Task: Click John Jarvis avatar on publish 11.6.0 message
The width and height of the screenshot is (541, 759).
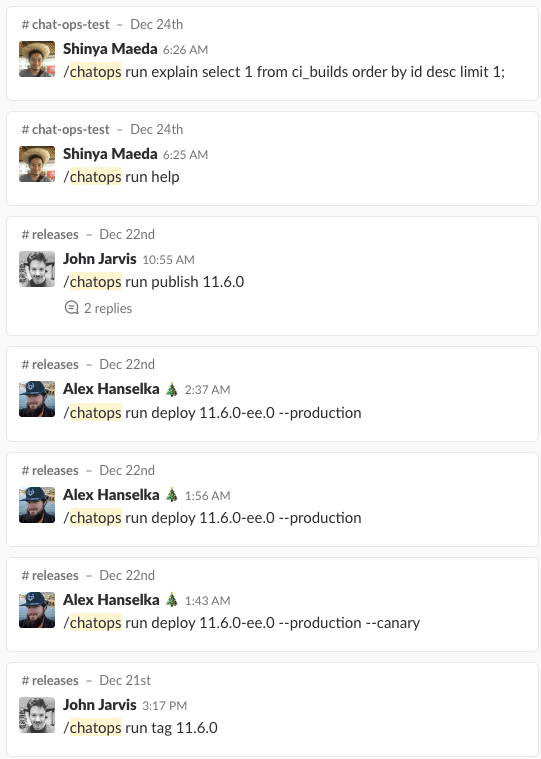Action: (37, 269)
